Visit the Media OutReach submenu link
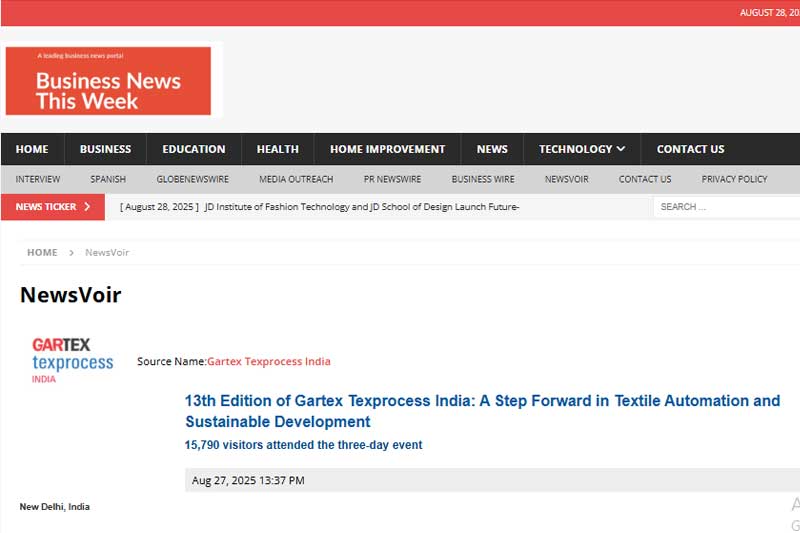This screenshot has height=533, width=800. [296, 179]
